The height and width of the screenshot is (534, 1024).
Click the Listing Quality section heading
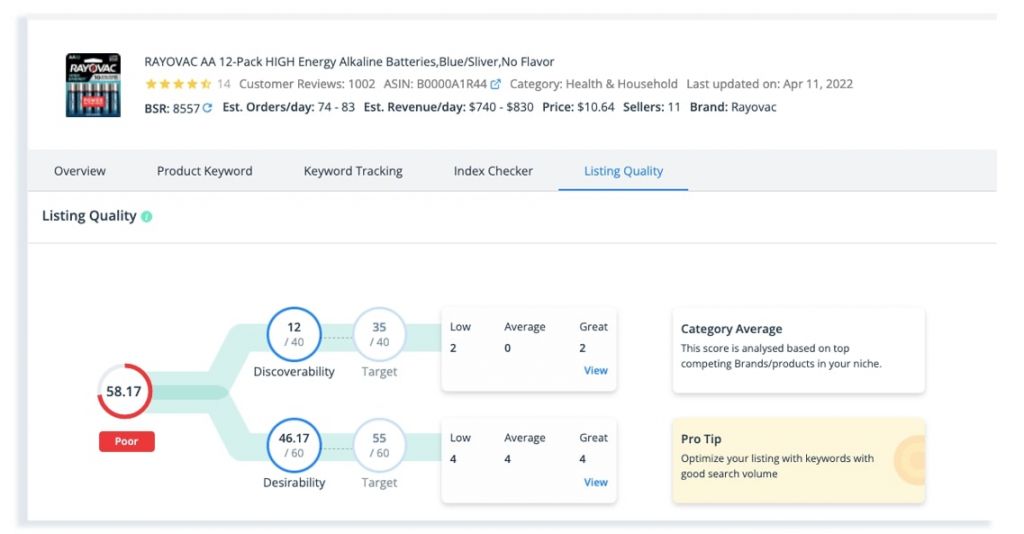(x=89, y=216)
